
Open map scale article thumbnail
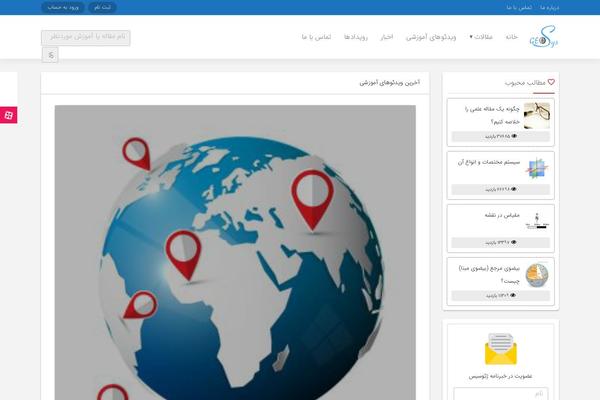537,222
